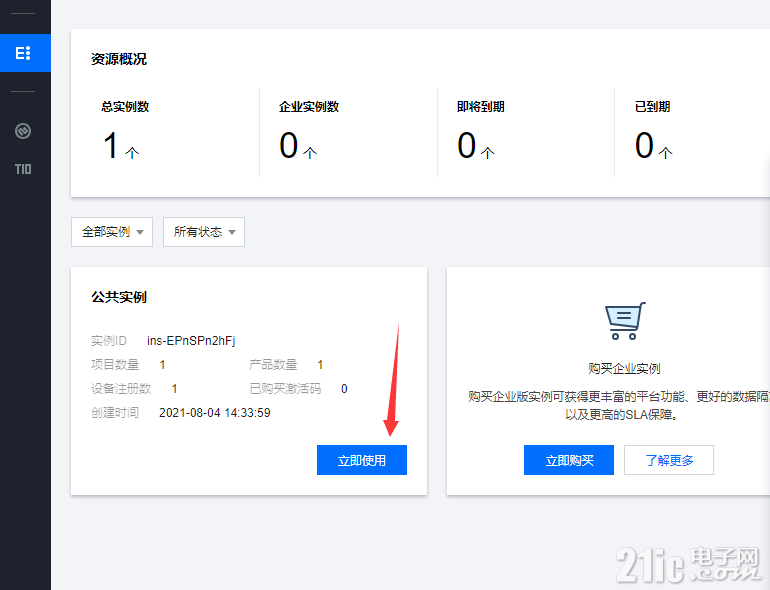The width and height of the screenshot is (770, 590).
Task: Click the 立即使用 button
Action: [x=362, y=460]
